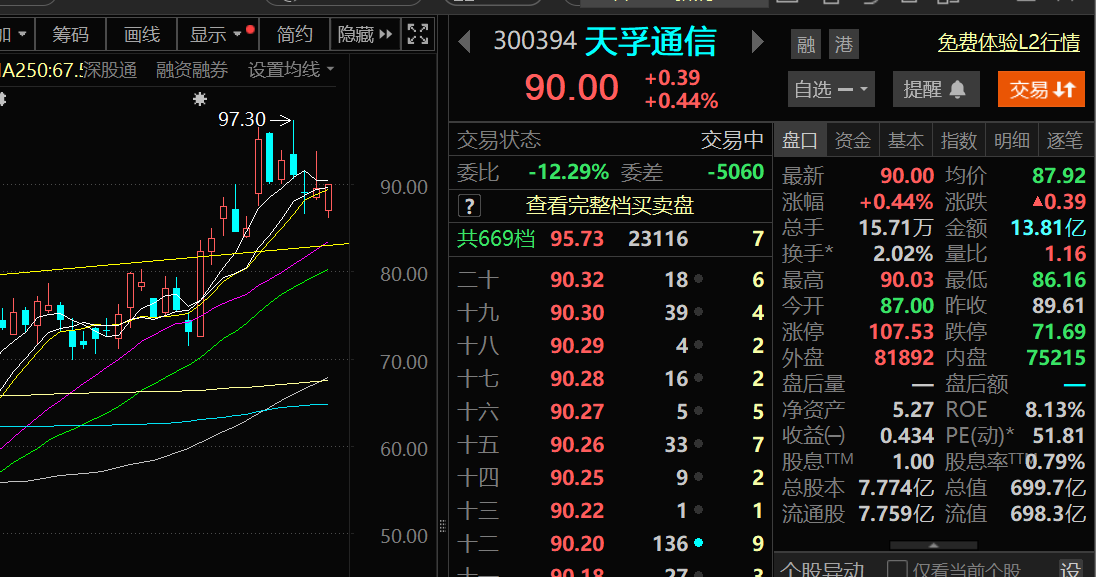Switch to the 明细 tab

(1011, 141)
